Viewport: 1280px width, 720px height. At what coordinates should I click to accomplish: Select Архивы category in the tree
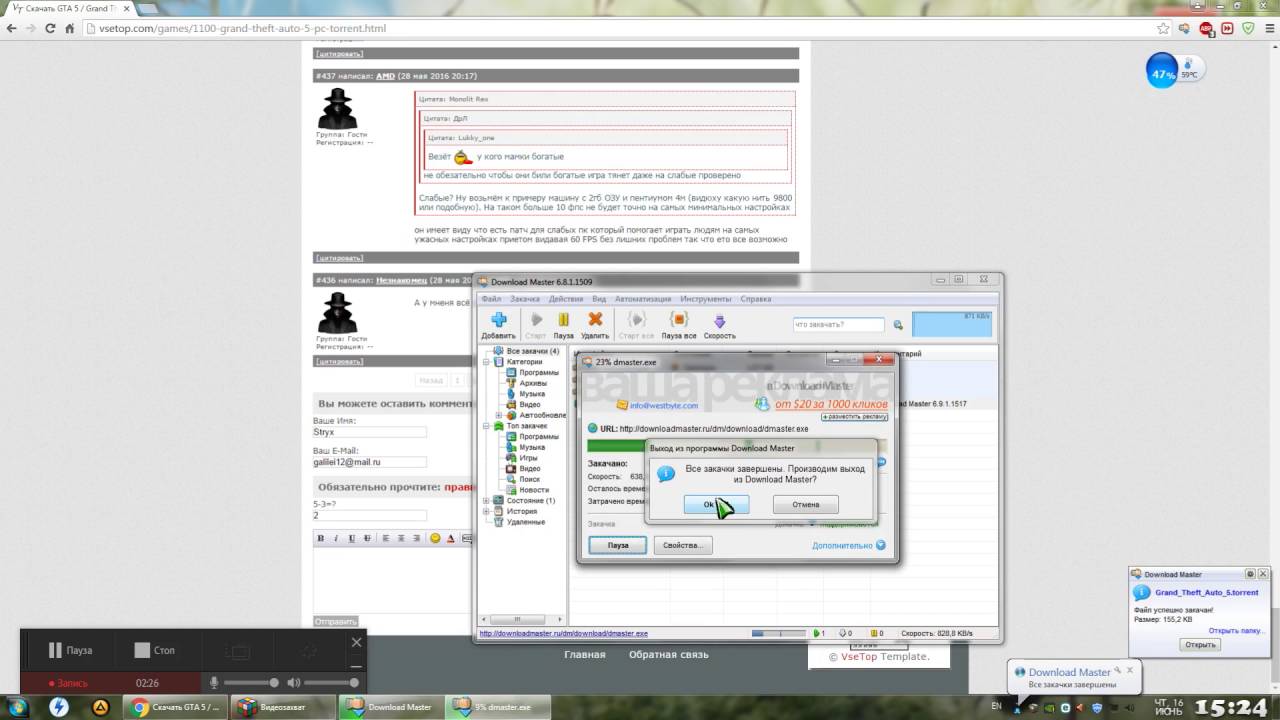pos(533,383)
